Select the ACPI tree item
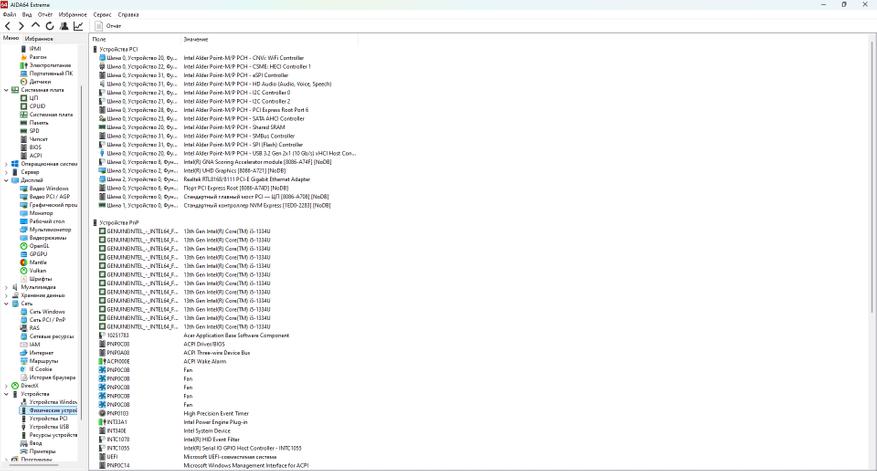877x471 pixels. tap(36, 156)
